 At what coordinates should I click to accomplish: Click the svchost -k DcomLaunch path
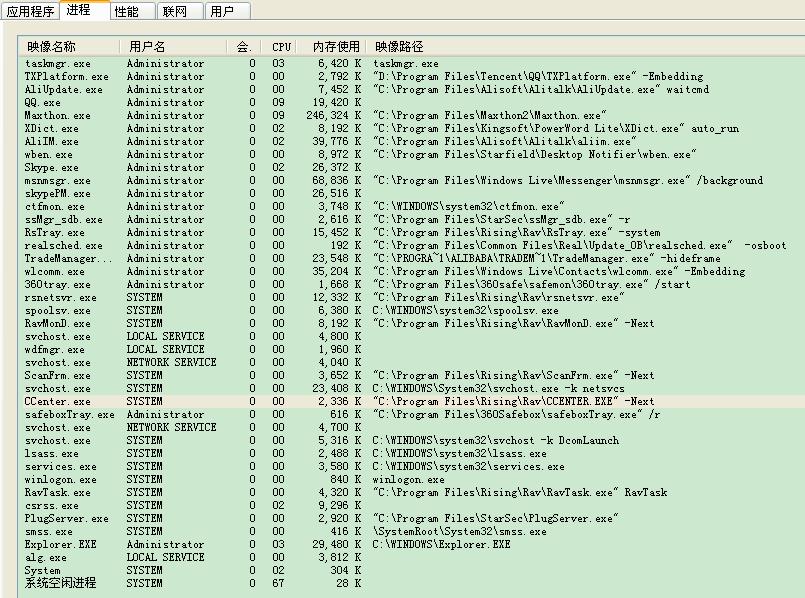(495, 440)
